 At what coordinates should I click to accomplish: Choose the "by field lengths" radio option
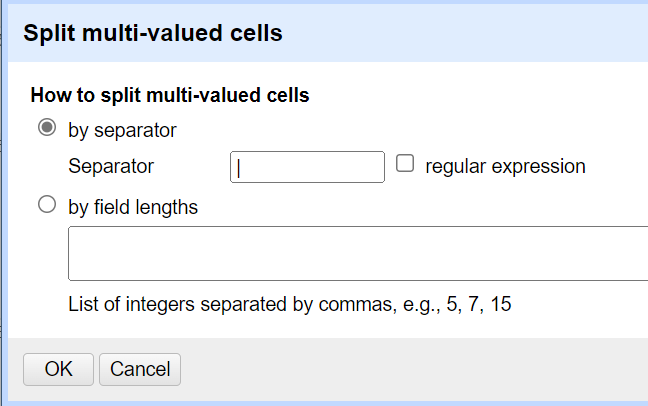point(46,206)
